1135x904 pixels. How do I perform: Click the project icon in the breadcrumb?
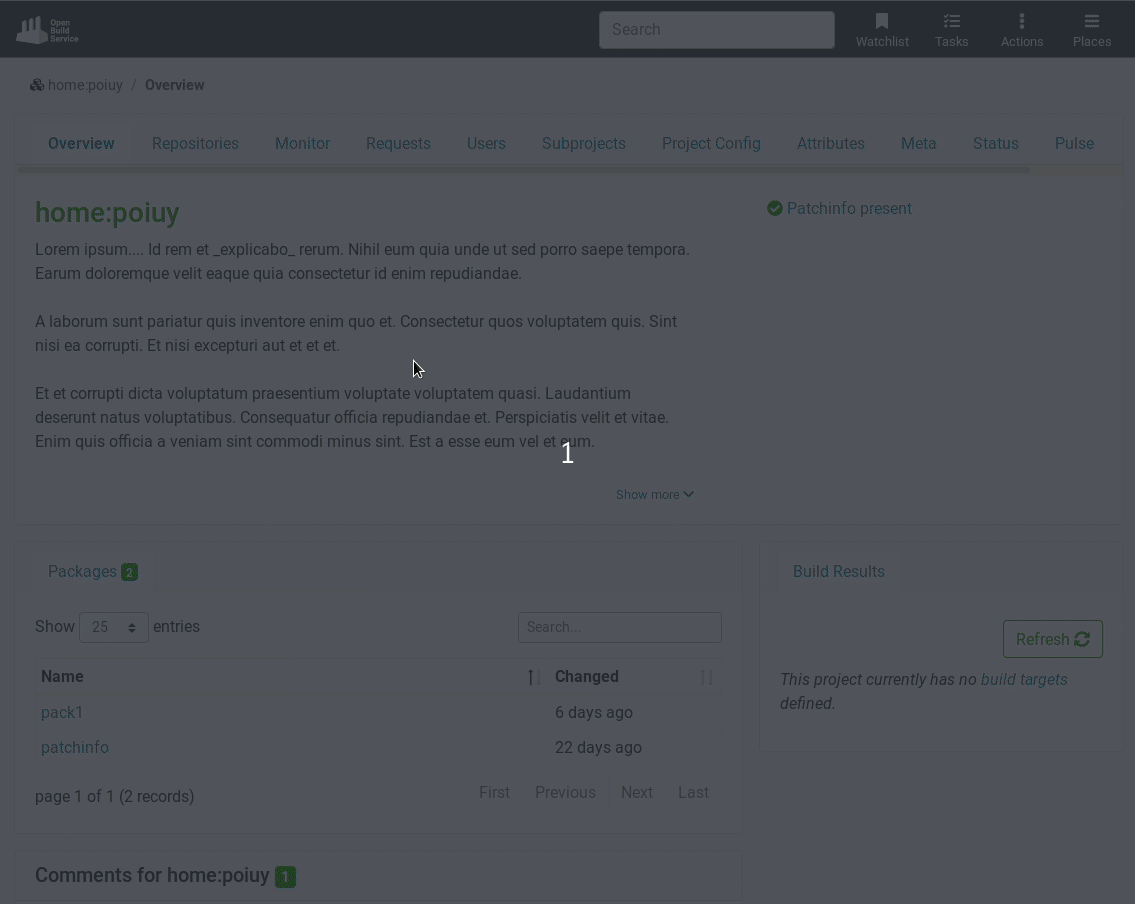(37, 84)
